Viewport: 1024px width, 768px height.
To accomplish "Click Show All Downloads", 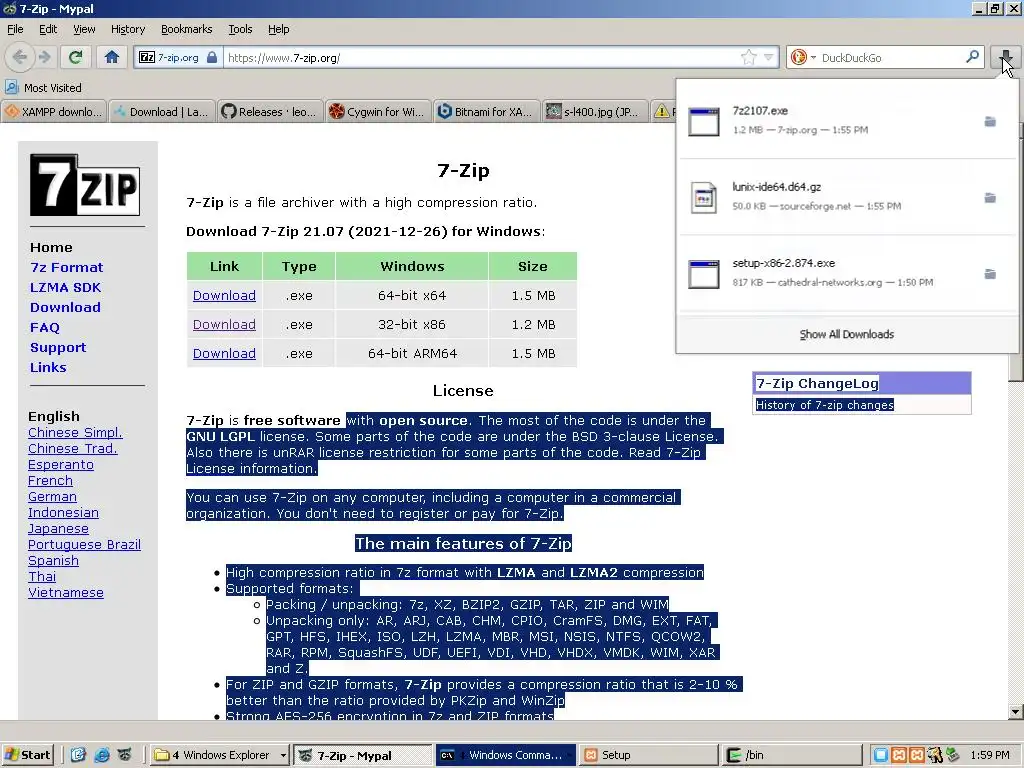I will [x=846, y=334].
